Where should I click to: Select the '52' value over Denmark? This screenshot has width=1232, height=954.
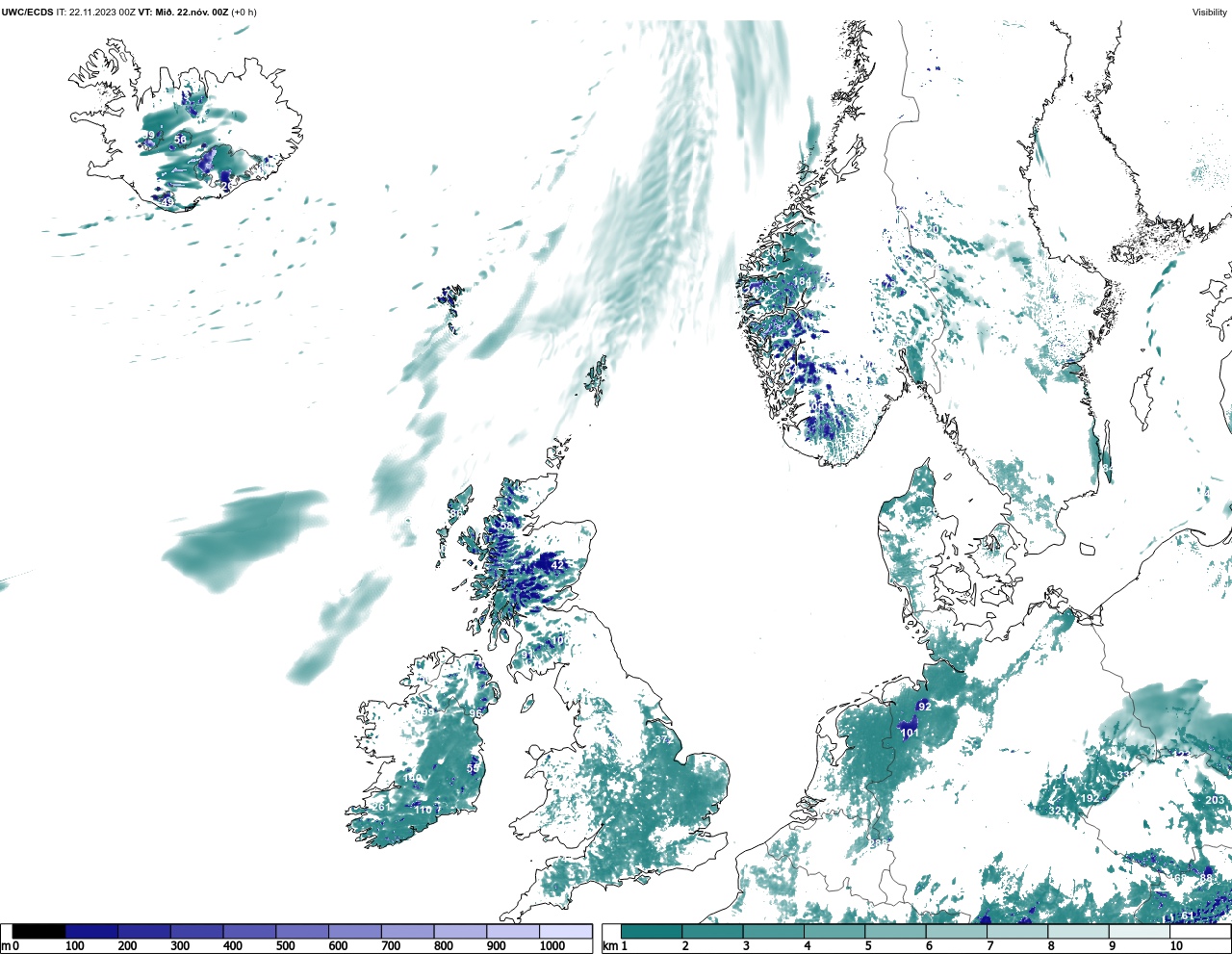(926, 510)
